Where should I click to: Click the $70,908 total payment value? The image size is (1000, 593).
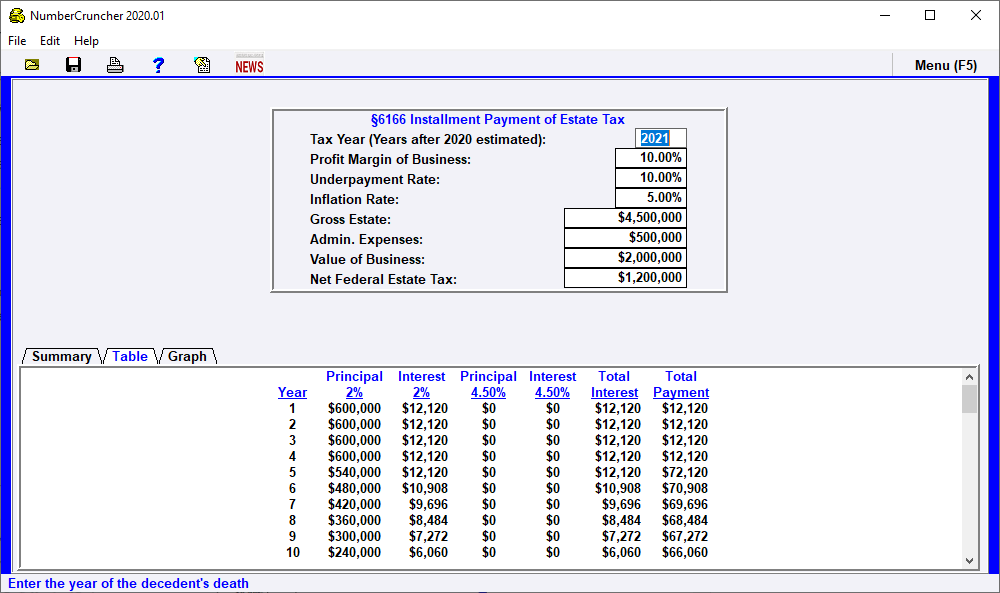point(685,488)
